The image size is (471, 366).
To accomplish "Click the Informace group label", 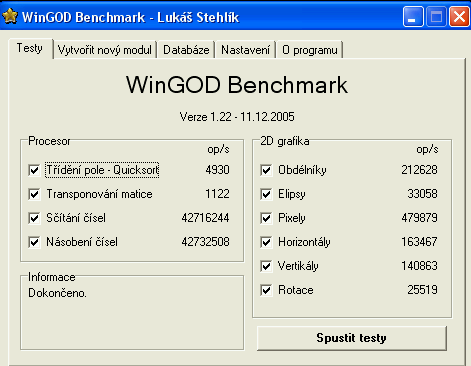I will click(52, 277).
